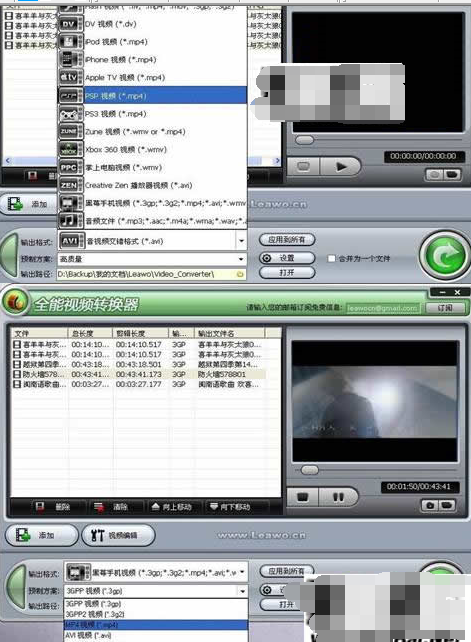Click the clear (清除) icon in lower toolbar

pyautogui.click(x=99, y=507)
